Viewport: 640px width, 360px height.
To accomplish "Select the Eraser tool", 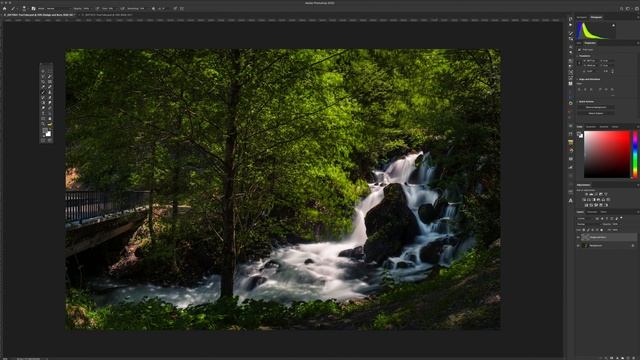I will pos(49,98).
